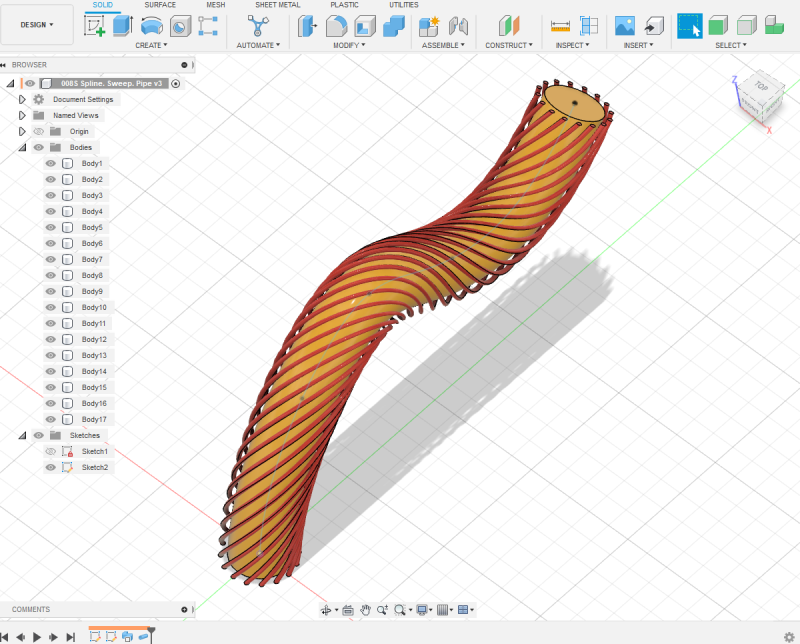Select the Revolve tool icon

(x=151, y=26)
